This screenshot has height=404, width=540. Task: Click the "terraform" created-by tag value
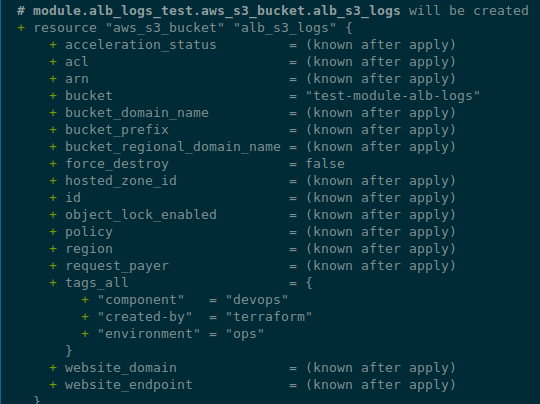point(269,317)
